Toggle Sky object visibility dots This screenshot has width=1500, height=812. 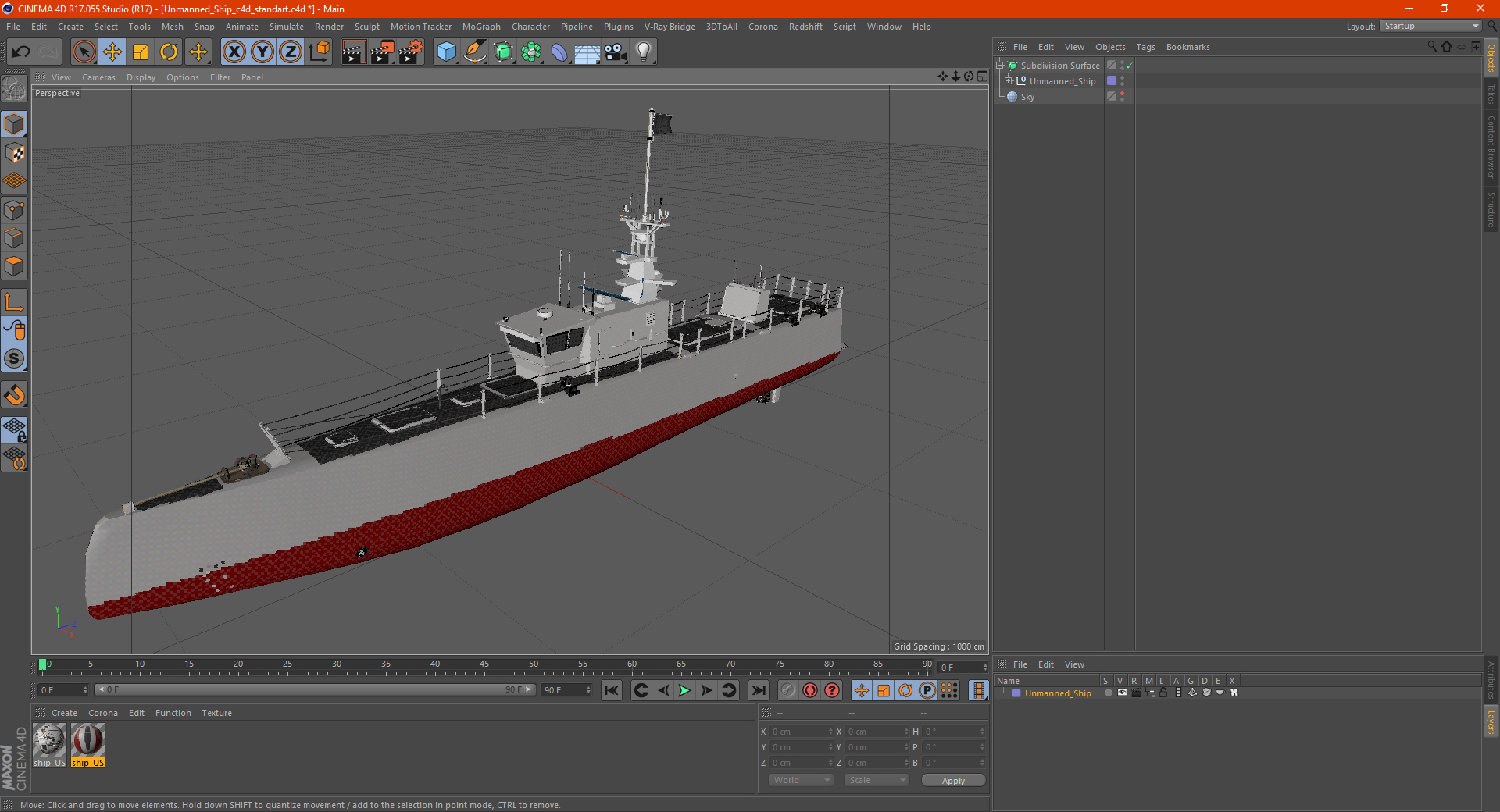(x=1123, y=96)
